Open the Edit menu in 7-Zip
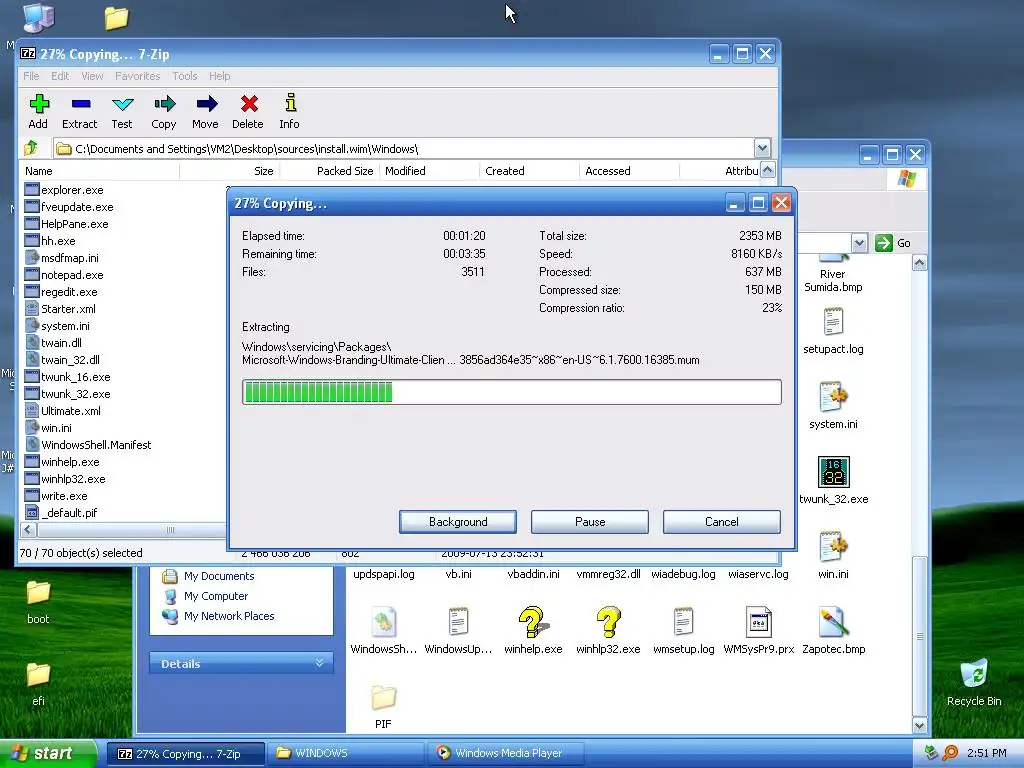1024x768 pixels. point(60,76)
